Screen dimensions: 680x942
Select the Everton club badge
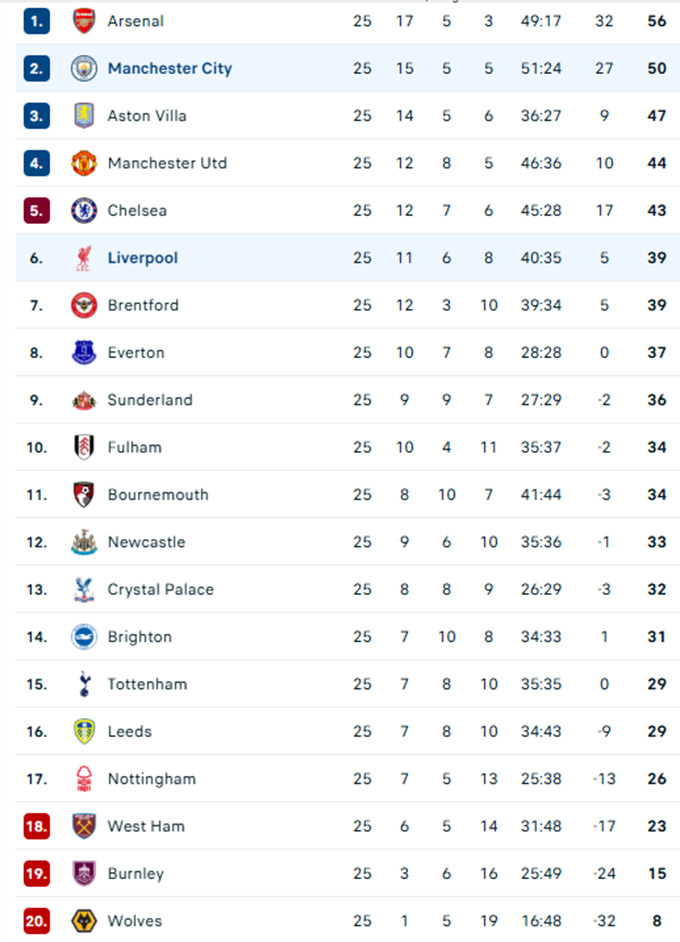coord(84,352)
